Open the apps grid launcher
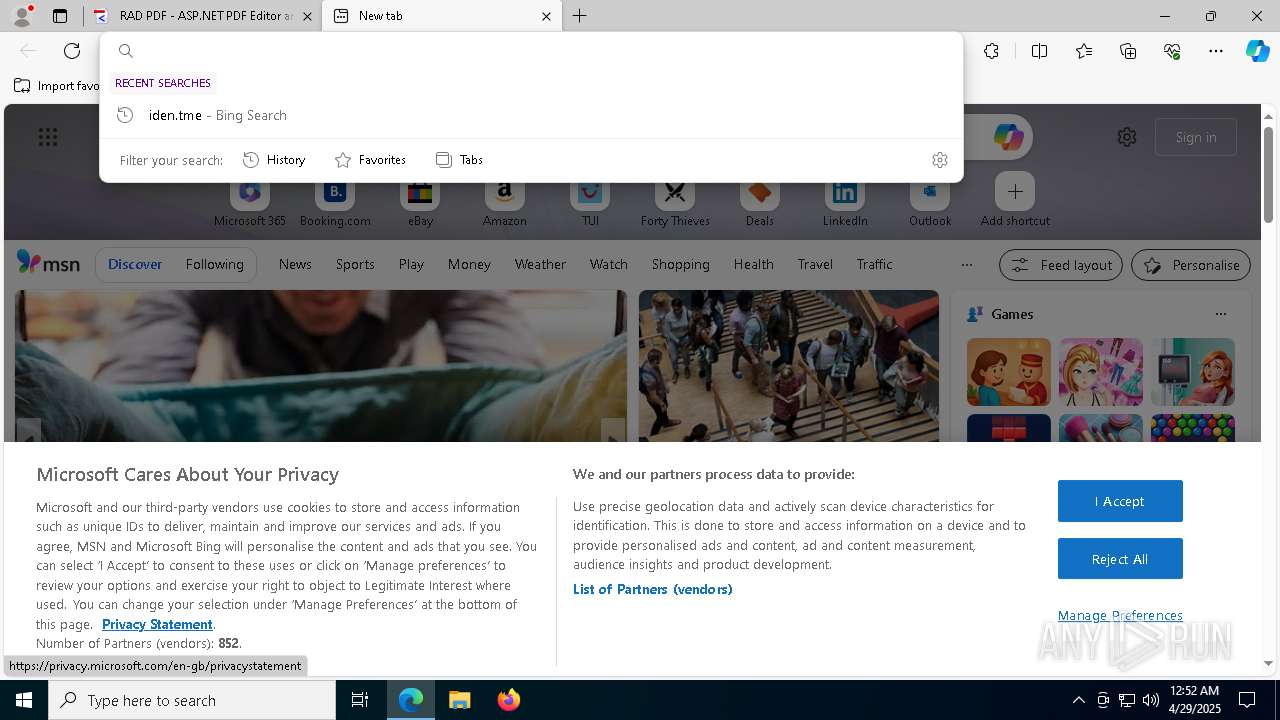This screenshot has height=720, width=1280. (48, 137)
